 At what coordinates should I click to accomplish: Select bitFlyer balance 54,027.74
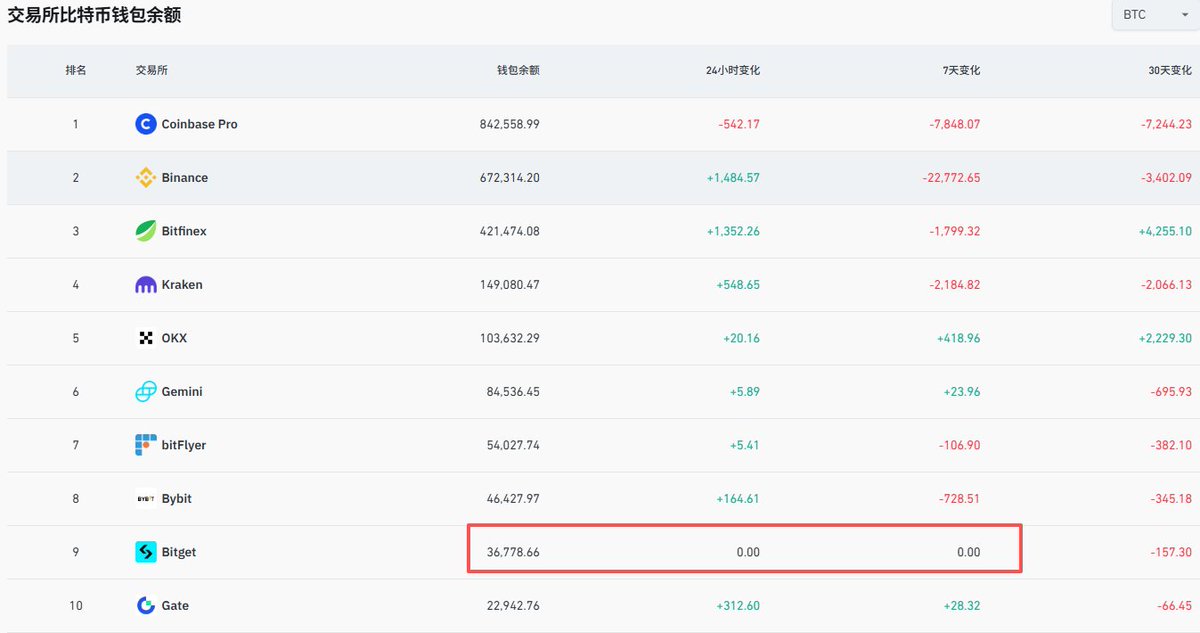(x=513, y=445)
